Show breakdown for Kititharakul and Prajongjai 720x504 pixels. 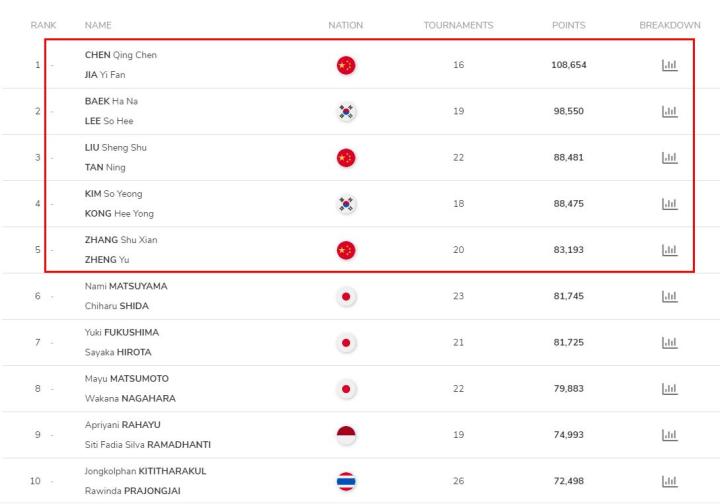(x=669, y=482)
